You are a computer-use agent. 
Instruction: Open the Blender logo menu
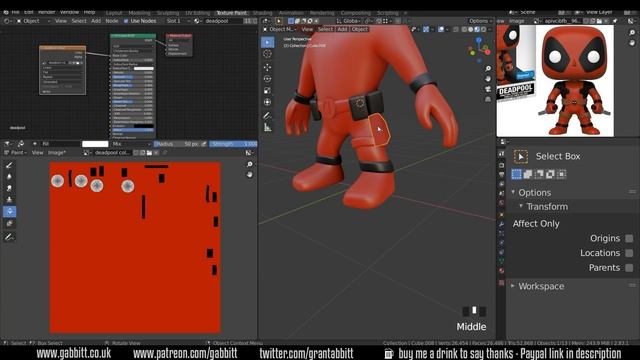coord(6,12)
